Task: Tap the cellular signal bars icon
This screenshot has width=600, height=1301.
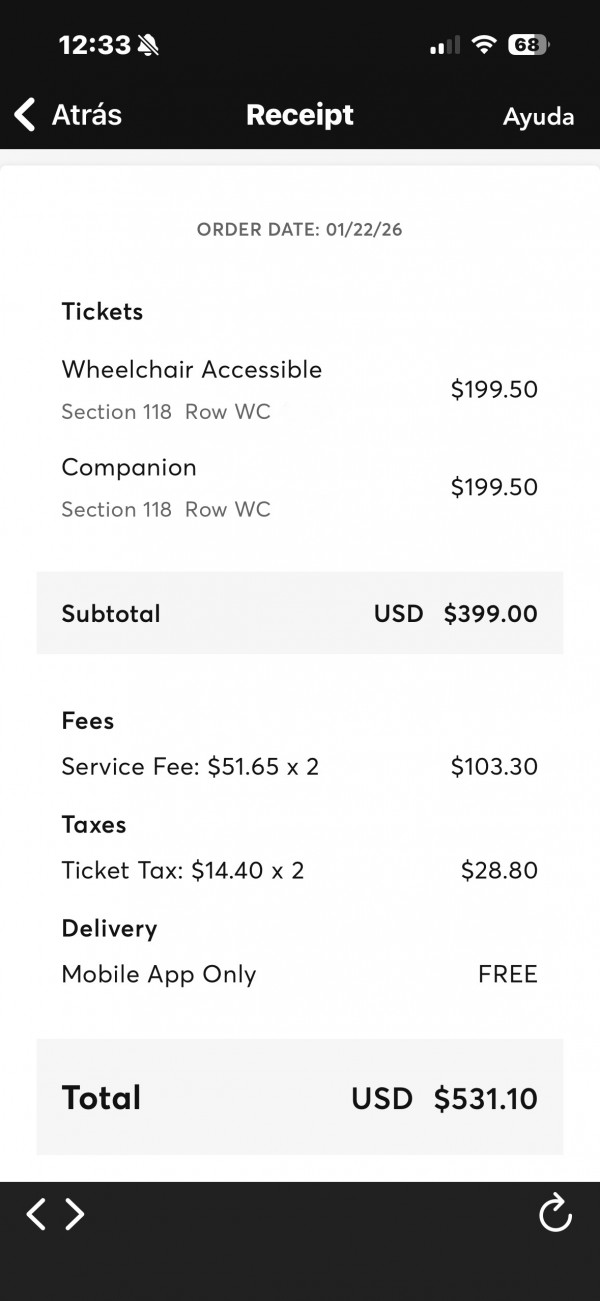Action: (x=444, y=45)
